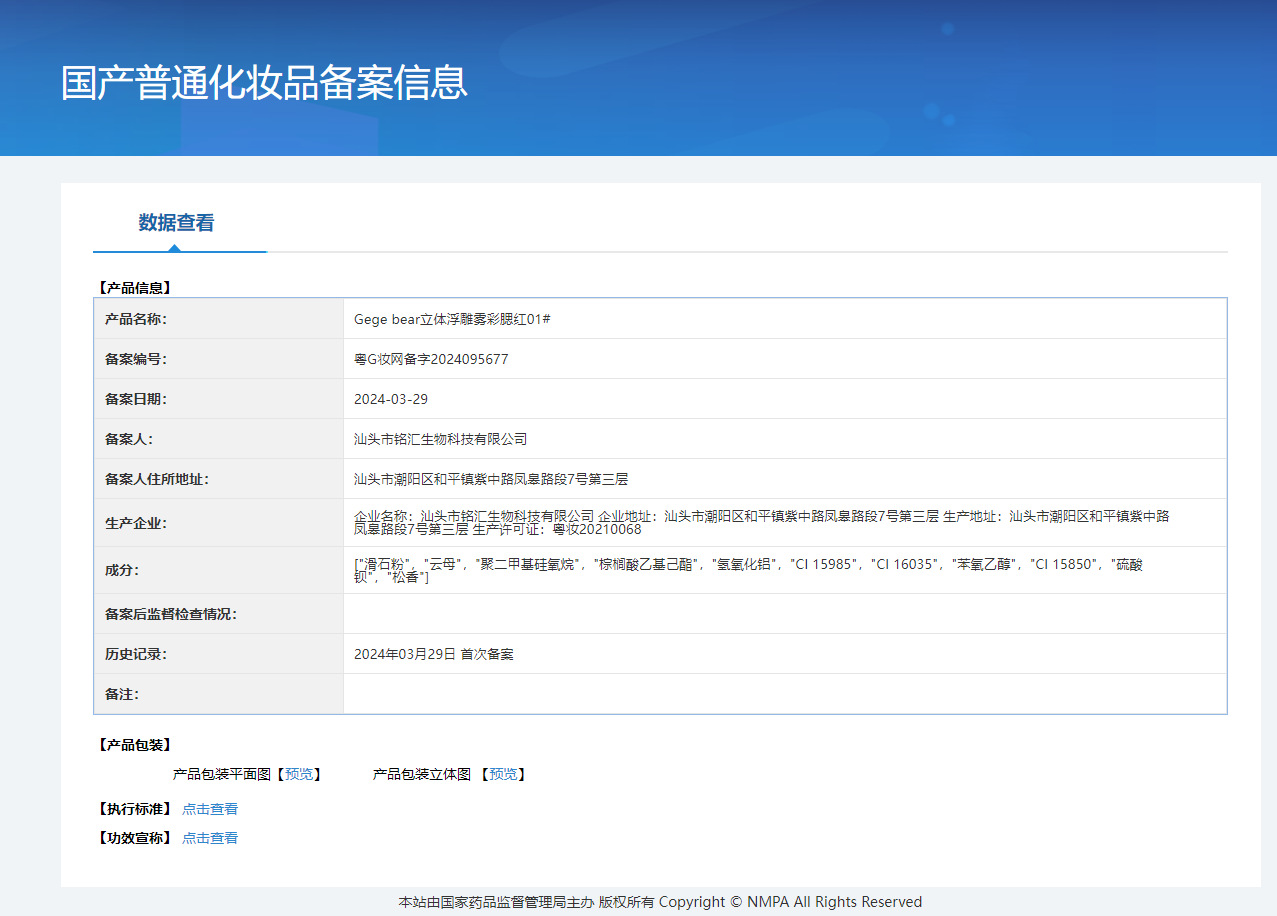Click 点击查看 next to 执行标准

(210, 809)
